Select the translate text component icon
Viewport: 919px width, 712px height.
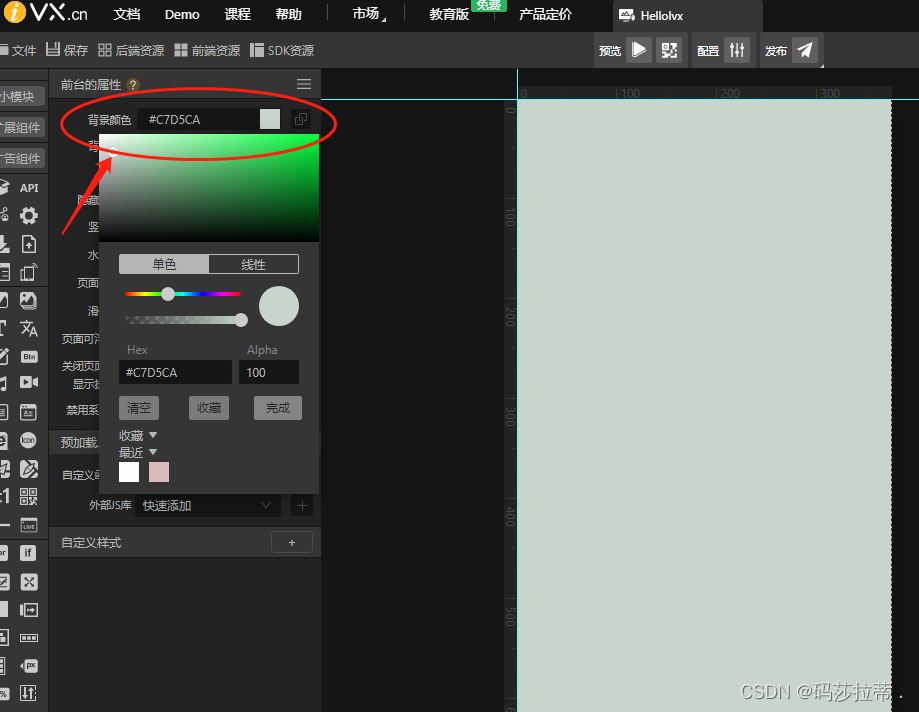pyautogui.click(x=29, y=329)
